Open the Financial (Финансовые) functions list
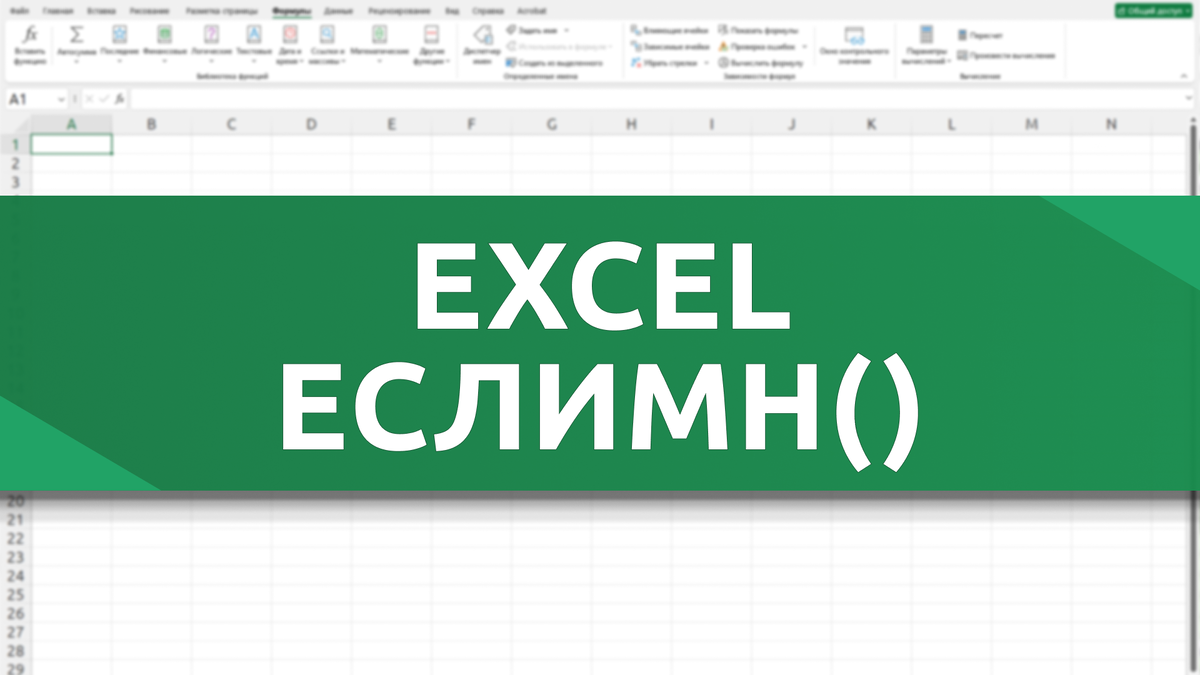Image resolution: width=1200 pixels, height=675 pixels. [x=163, y=44]
